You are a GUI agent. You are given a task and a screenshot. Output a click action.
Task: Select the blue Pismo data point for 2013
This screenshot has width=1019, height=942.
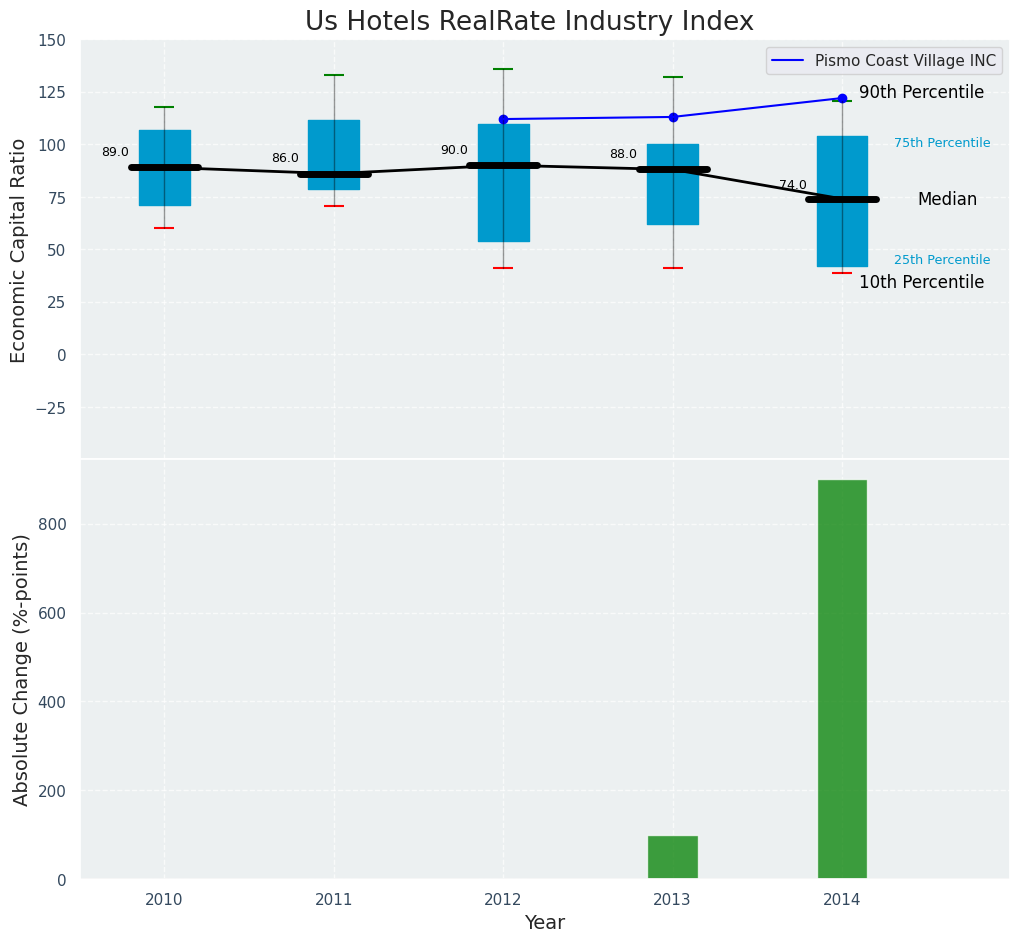tap(673, 117)
